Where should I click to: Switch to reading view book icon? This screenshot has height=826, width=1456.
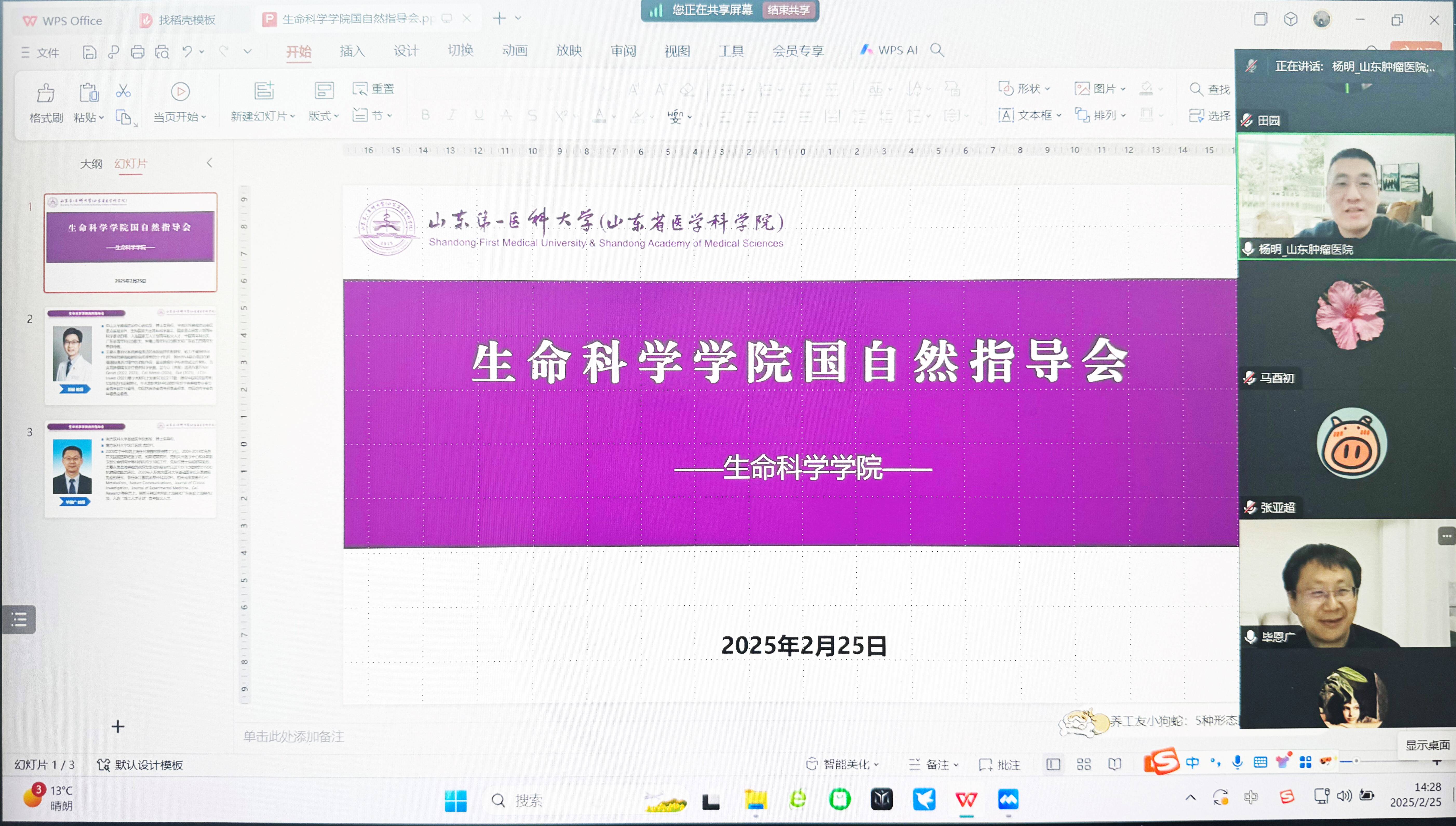point(1115,764)
